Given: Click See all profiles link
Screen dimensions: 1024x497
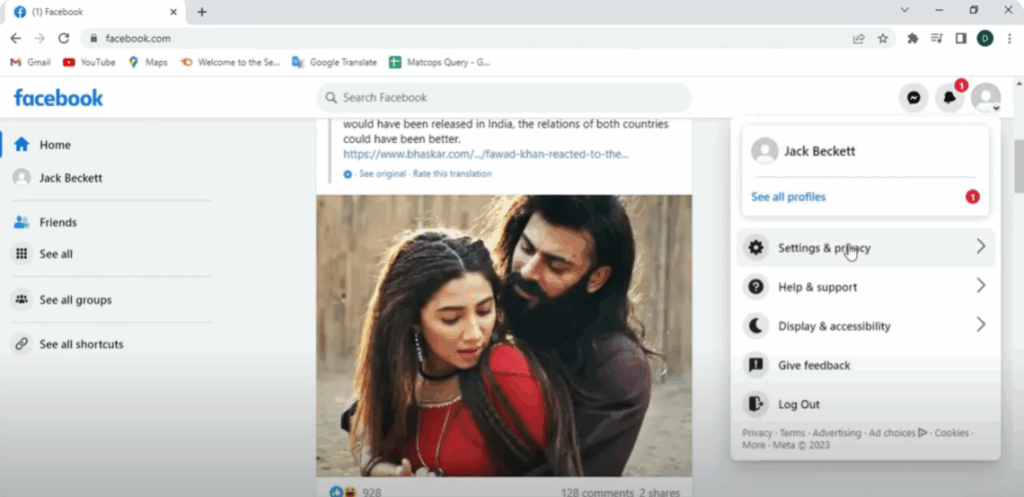Looking at the screenshot, I should coord(788,197).
